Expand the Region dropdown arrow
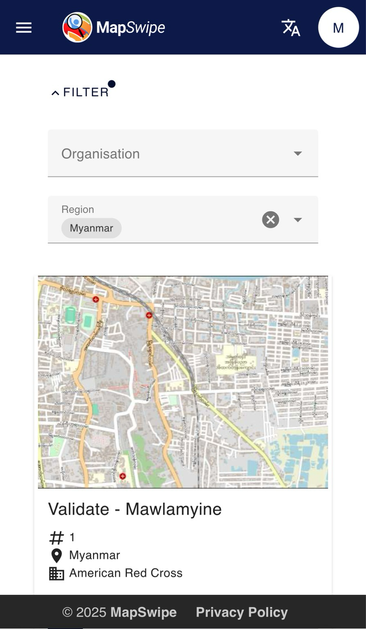This screenshot has width=366, height=629. click(297, 220)
